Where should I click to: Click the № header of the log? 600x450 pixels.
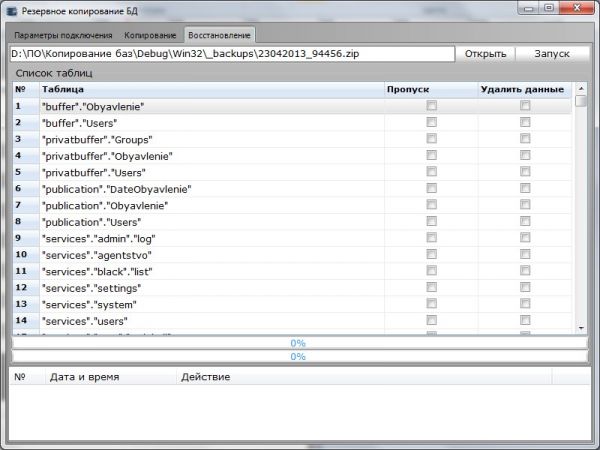click(x=27, y=377)
